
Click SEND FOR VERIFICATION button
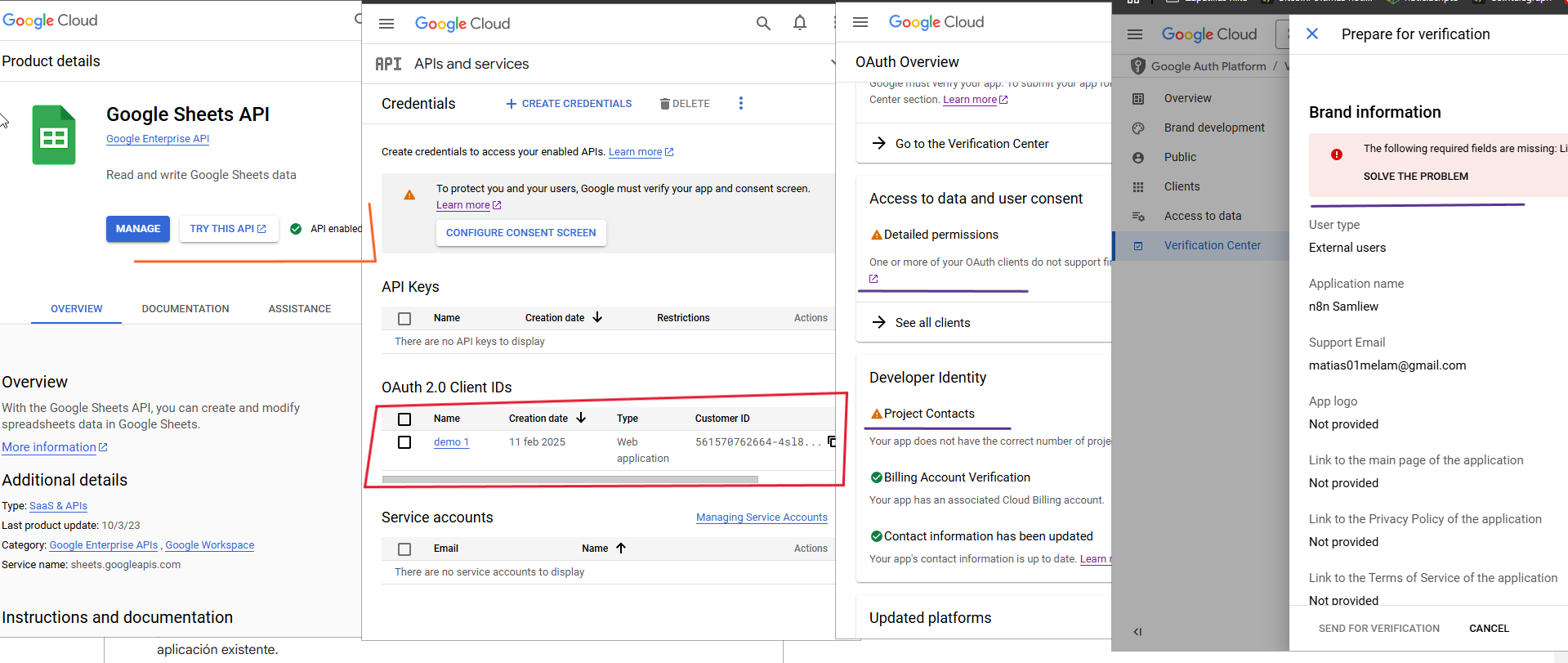[1379, 629]
